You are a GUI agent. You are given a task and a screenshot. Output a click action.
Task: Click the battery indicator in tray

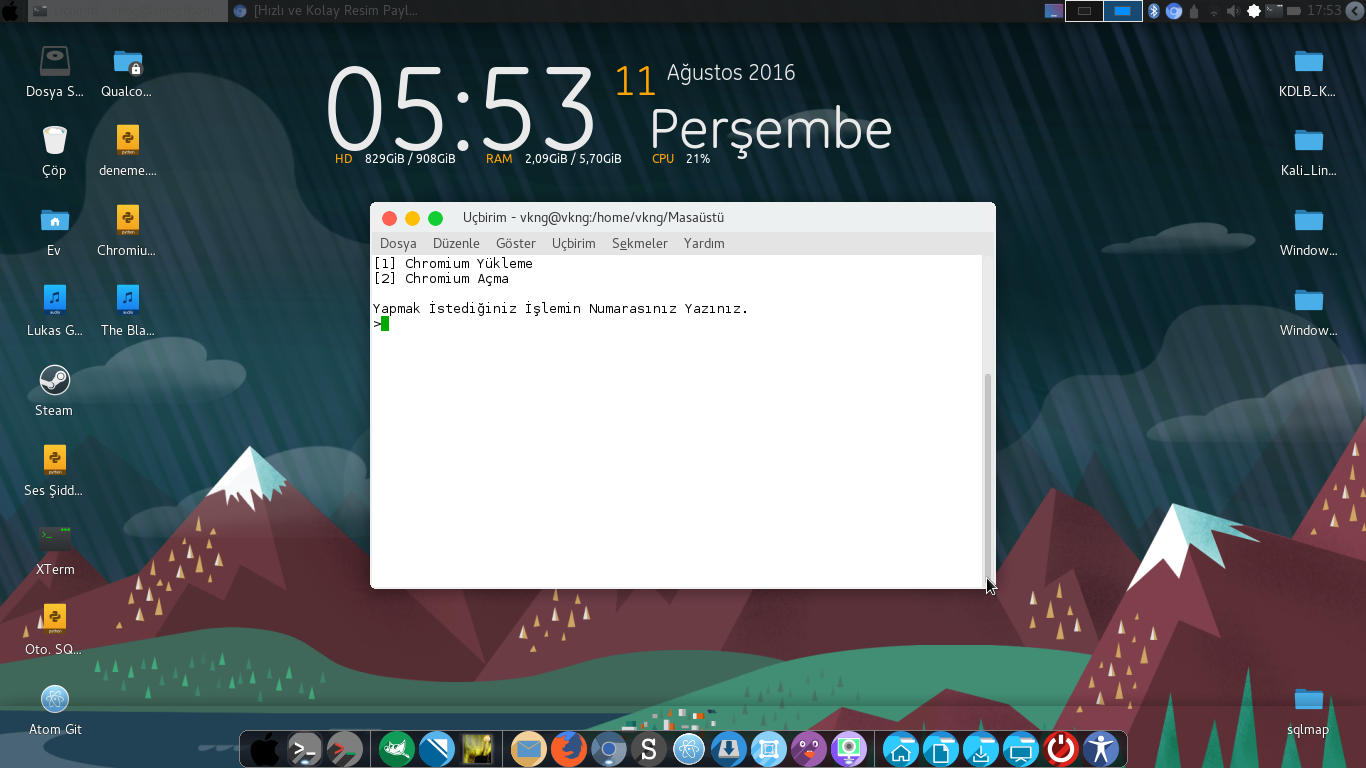click(x=1294, y=11)
